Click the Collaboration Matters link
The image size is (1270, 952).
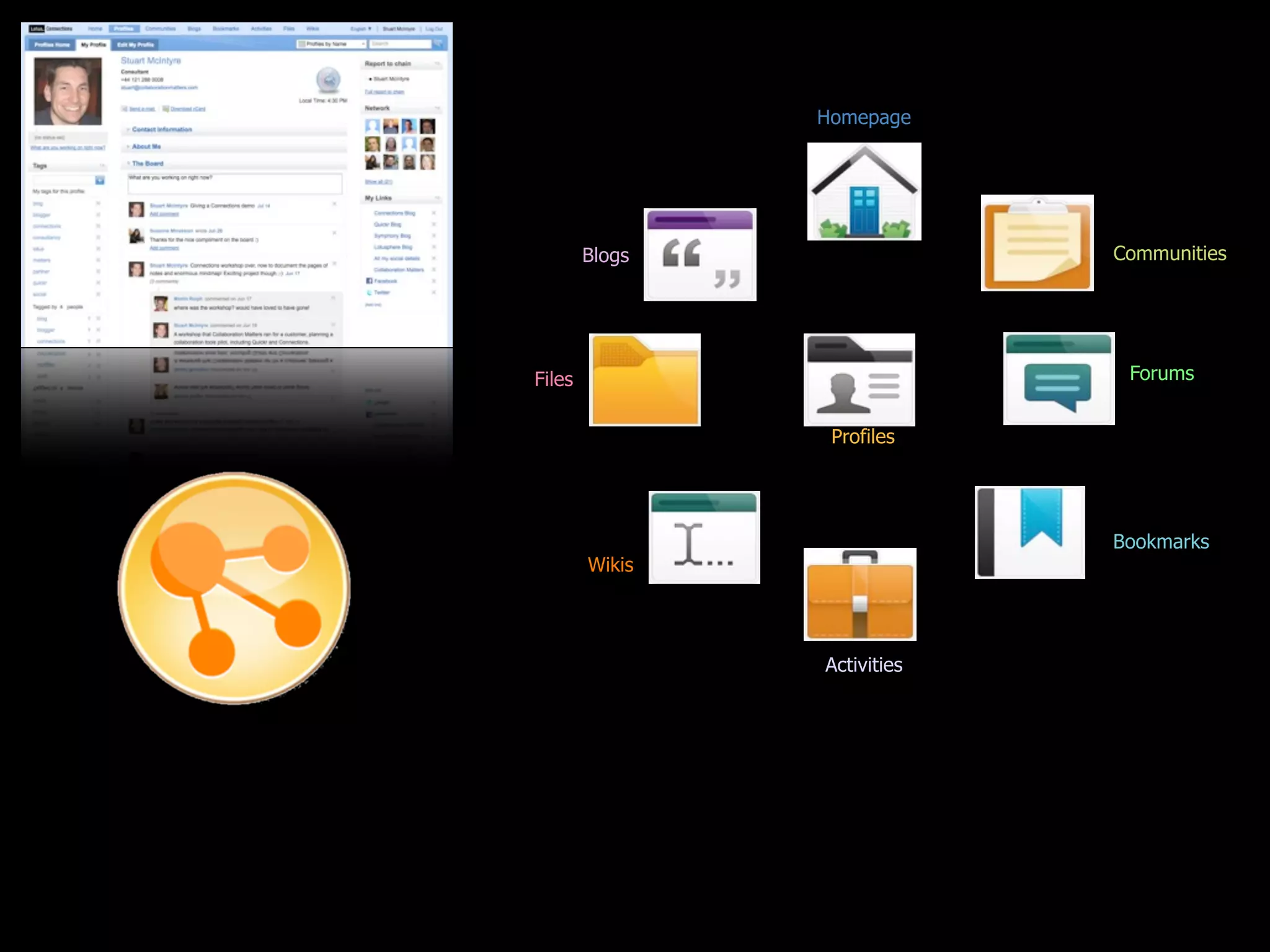pos(399,270)
